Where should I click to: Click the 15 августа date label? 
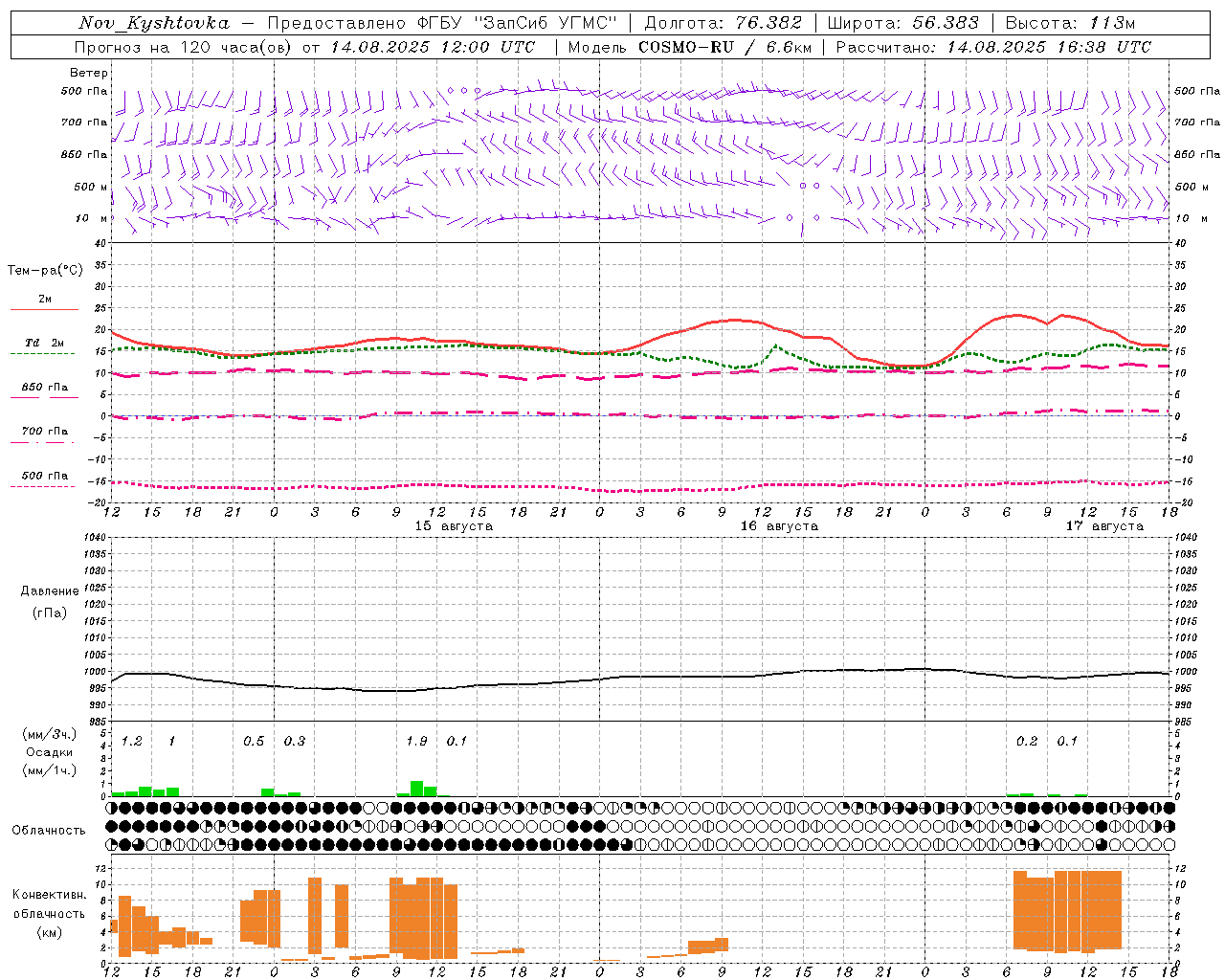(x=454, y=526)
